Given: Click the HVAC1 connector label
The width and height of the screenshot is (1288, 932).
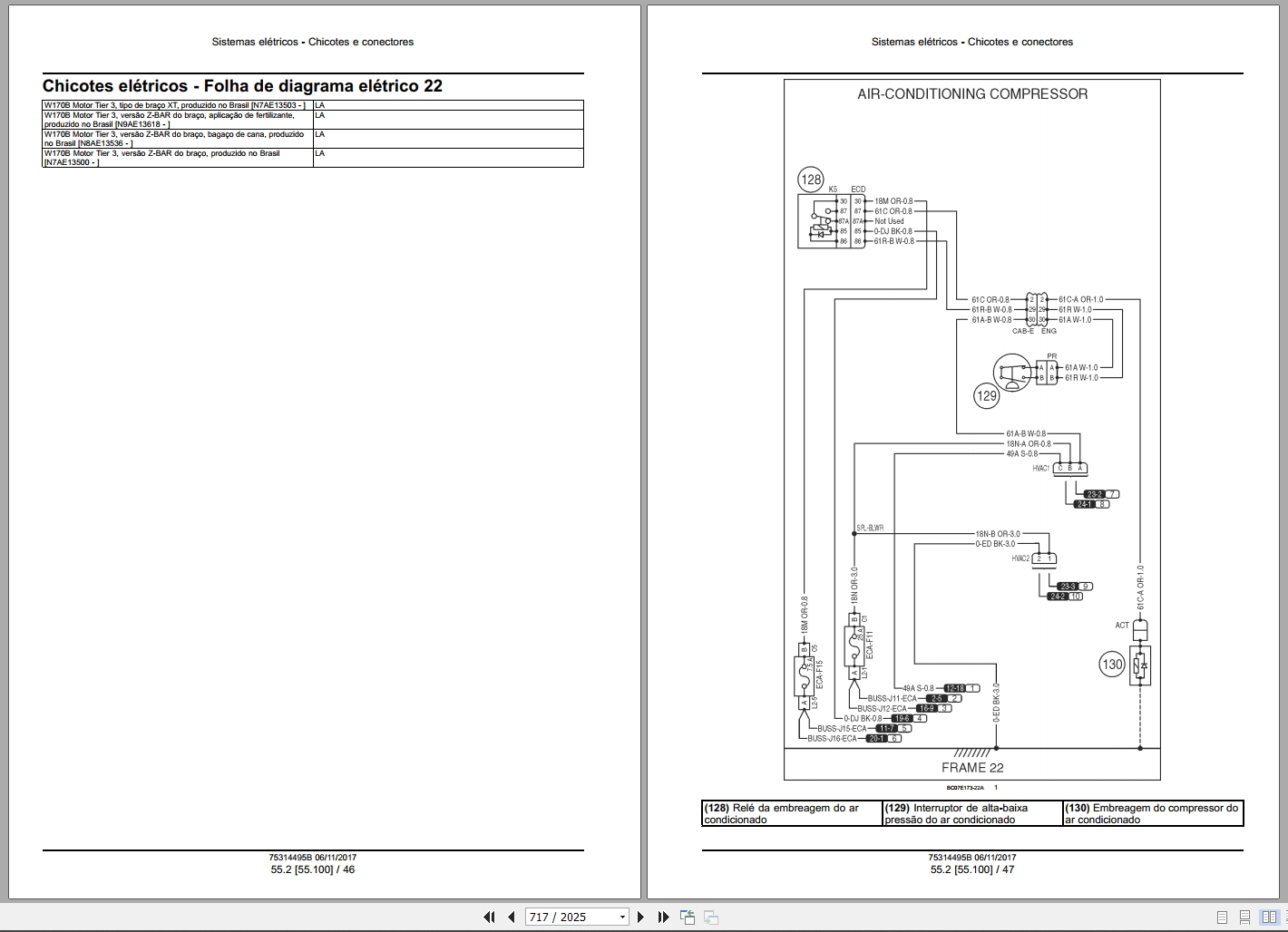Looking at the screenshot, I should pyautogui.click(x=1040, y=468).
